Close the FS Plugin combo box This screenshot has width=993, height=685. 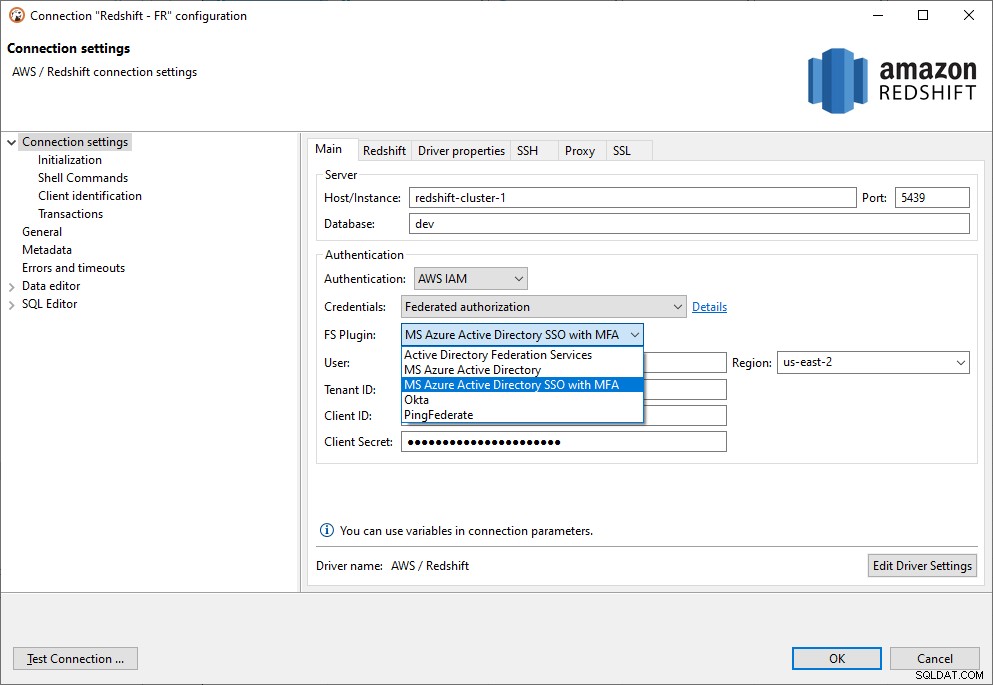[522, 335]
